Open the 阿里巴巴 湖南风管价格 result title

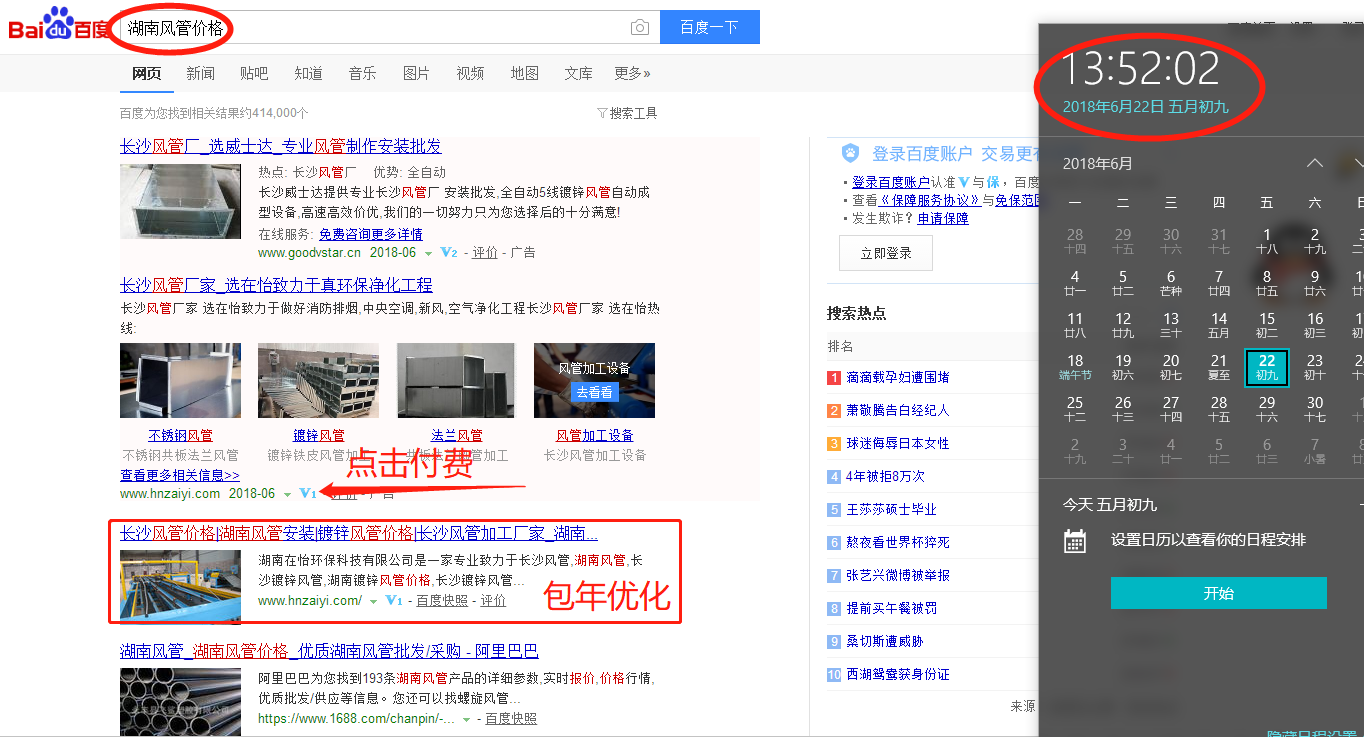click(x=329, y=651)
